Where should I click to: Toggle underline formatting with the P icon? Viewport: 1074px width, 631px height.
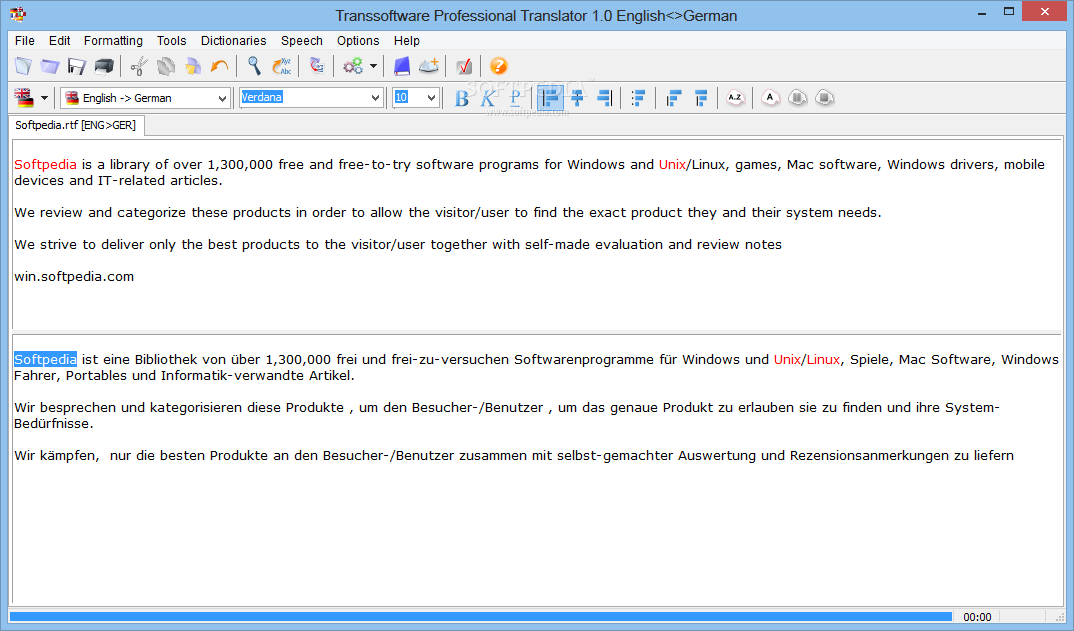tap(515, 98)
